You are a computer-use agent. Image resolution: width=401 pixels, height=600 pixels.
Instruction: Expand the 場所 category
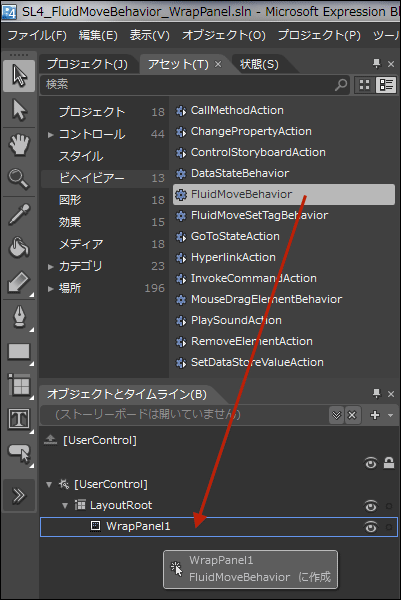[x=50, y=289]
